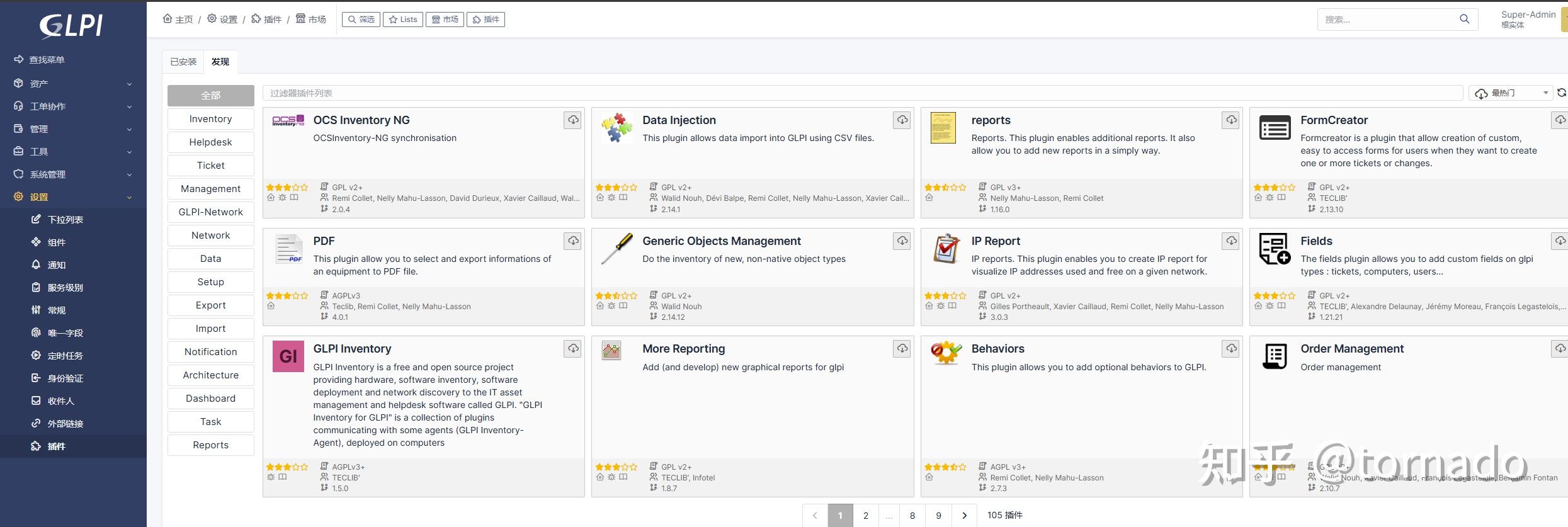Open 身份验证 authentication settings
Image resolution: width=1568 pixels, height=527 pixels.
pos(65,378)
